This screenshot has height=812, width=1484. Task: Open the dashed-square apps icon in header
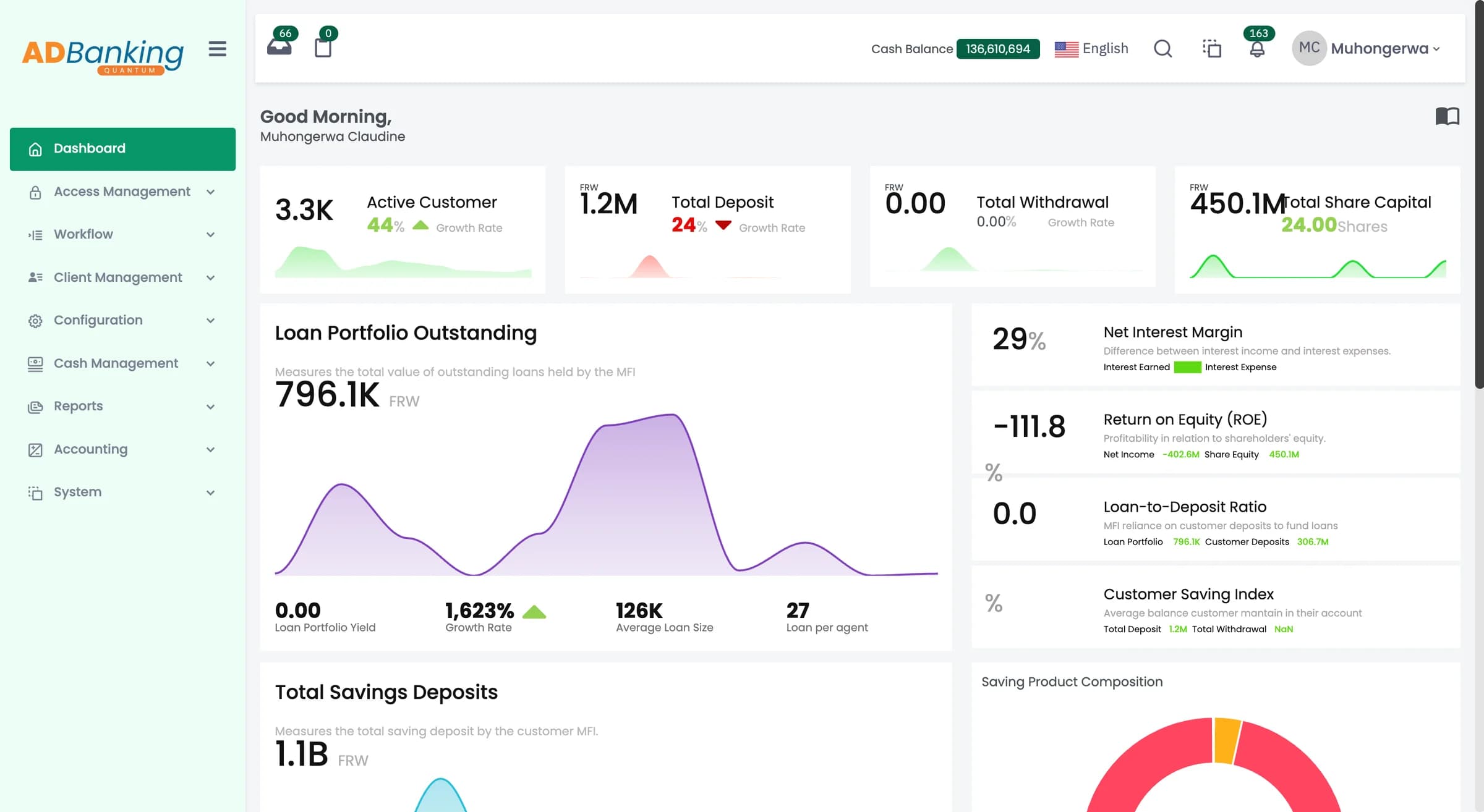coord(1211,48)
